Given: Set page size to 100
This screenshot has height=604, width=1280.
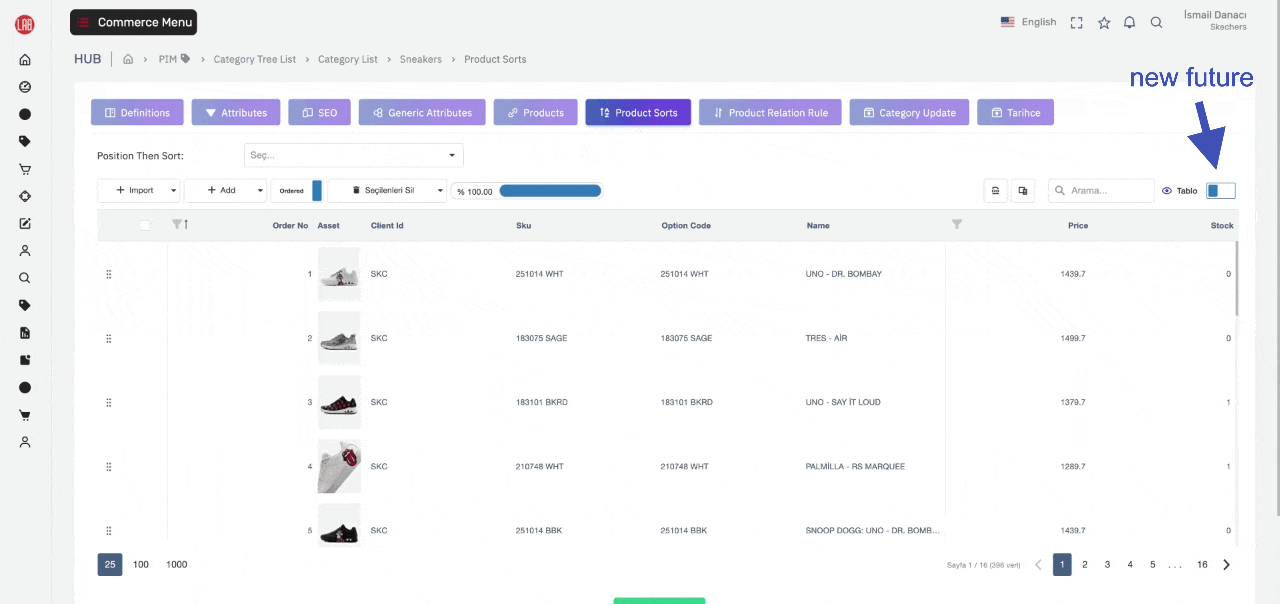Looking at the screenshot, I should pos(141,565).
